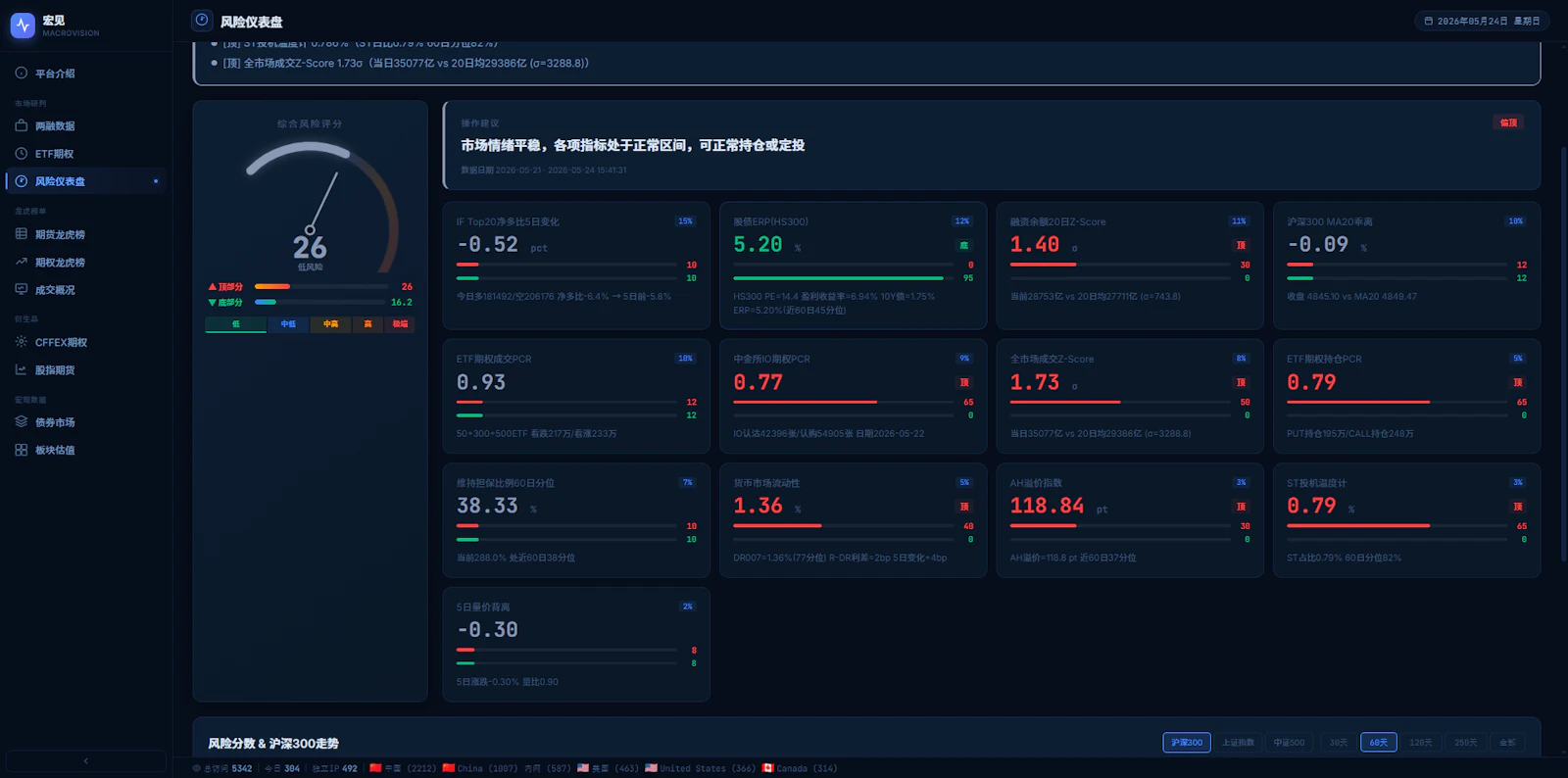Click the 货币市场流动性 value 1.36

[x=759, y=506]
